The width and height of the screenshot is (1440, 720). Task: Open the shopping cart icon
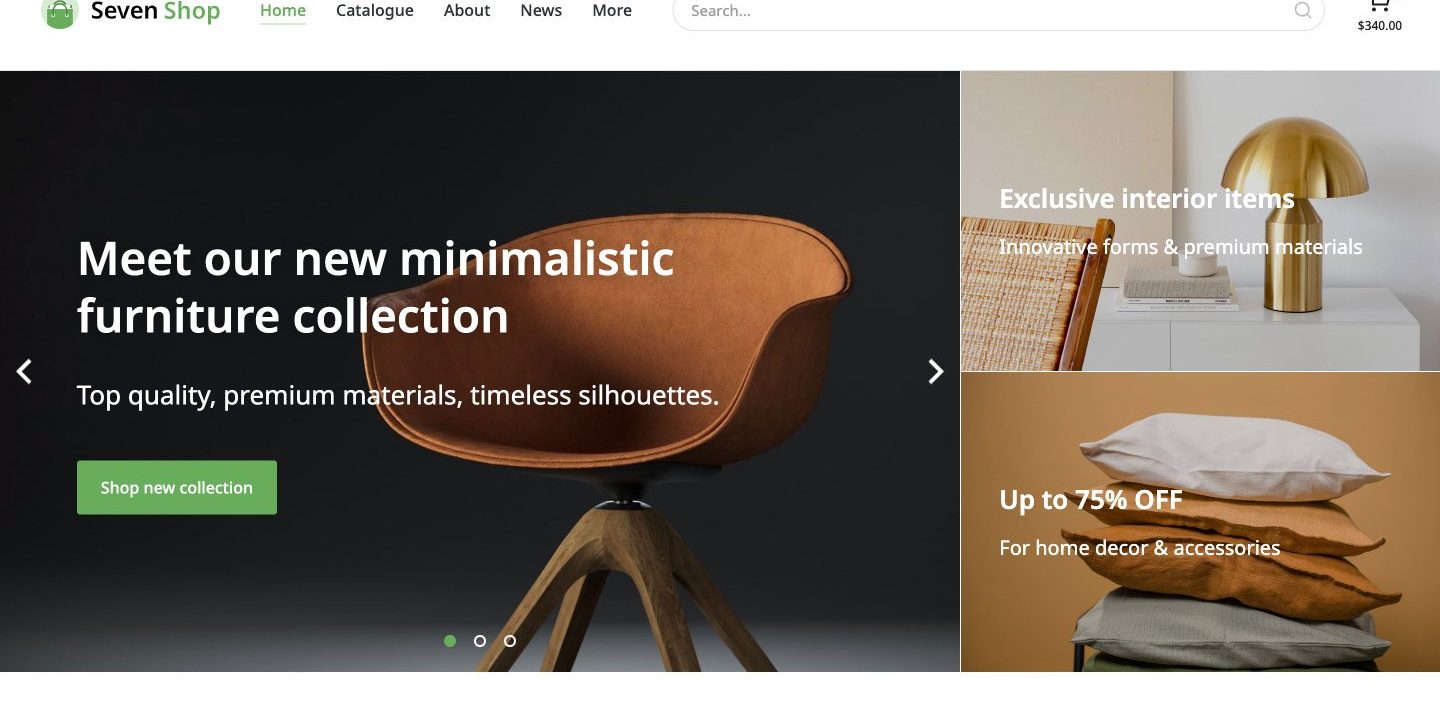click(x=1380, y=6)
